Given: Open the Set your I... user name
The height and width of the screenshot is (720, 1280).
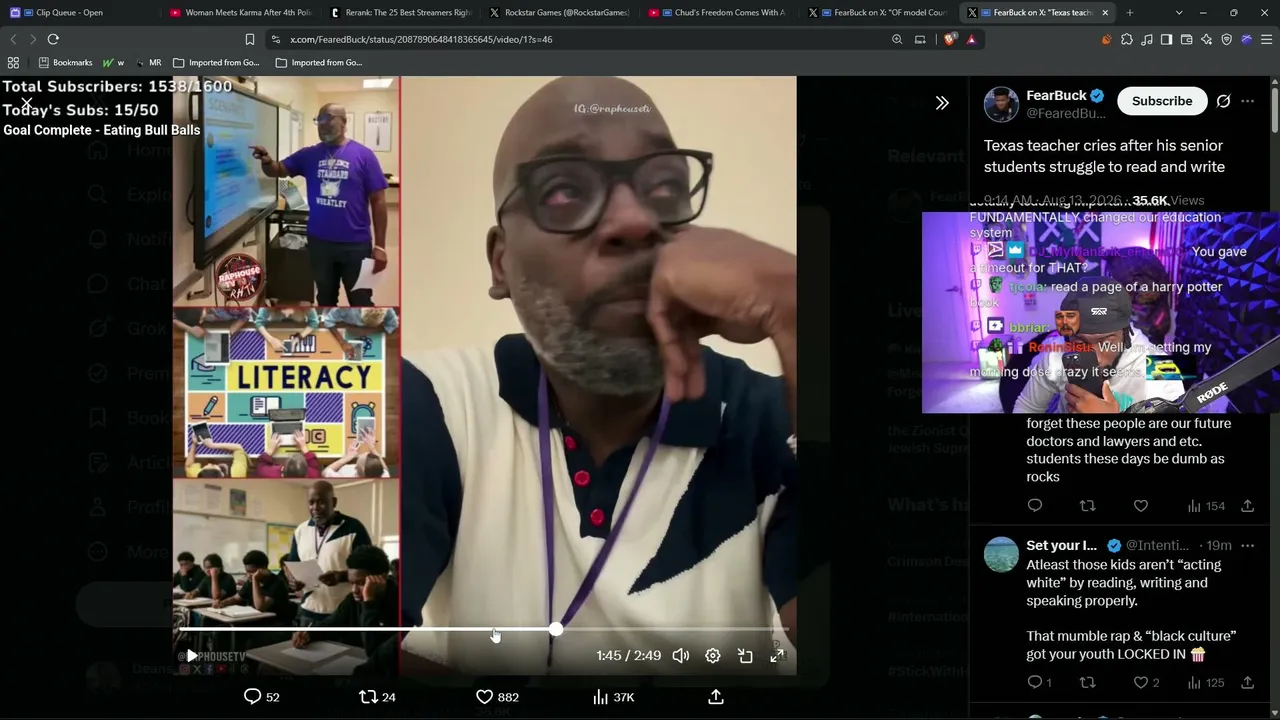Looking at the screenshot, I should [1061, 546].
